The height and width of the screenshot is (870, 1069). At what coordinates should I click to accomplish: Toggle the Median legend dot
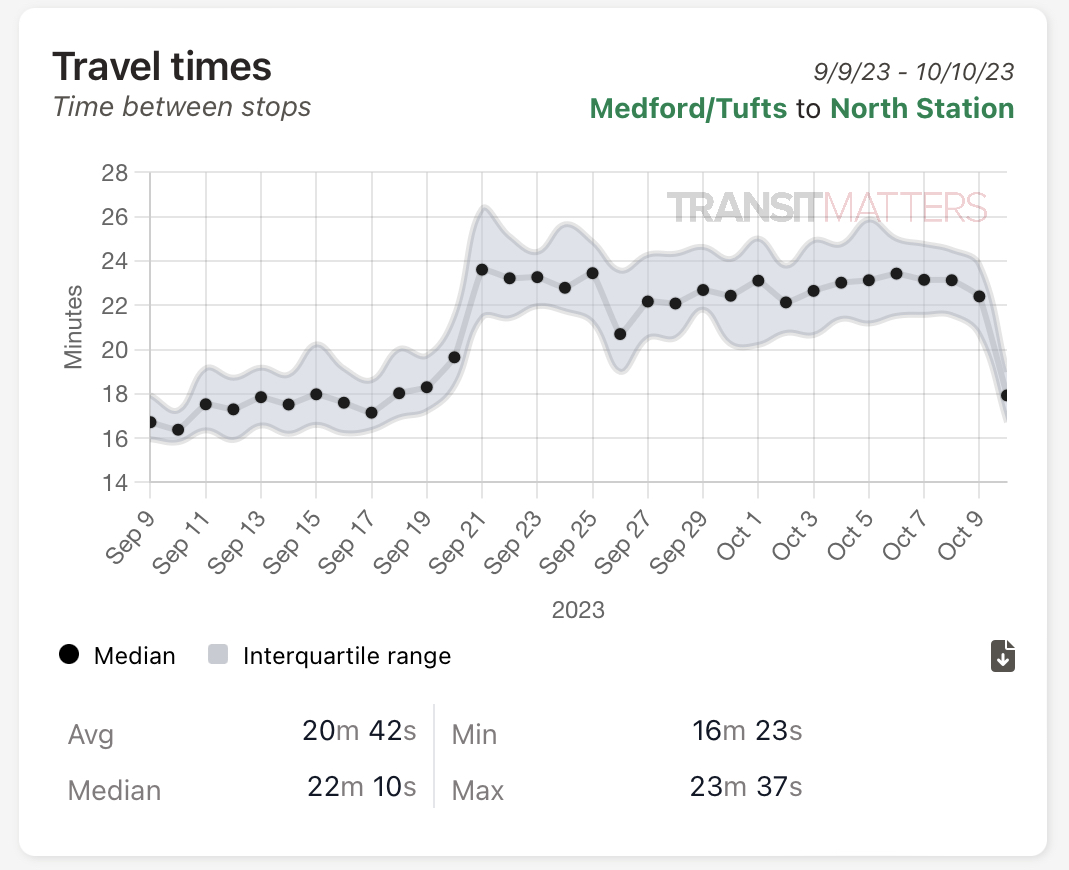(x=69, y=655)
